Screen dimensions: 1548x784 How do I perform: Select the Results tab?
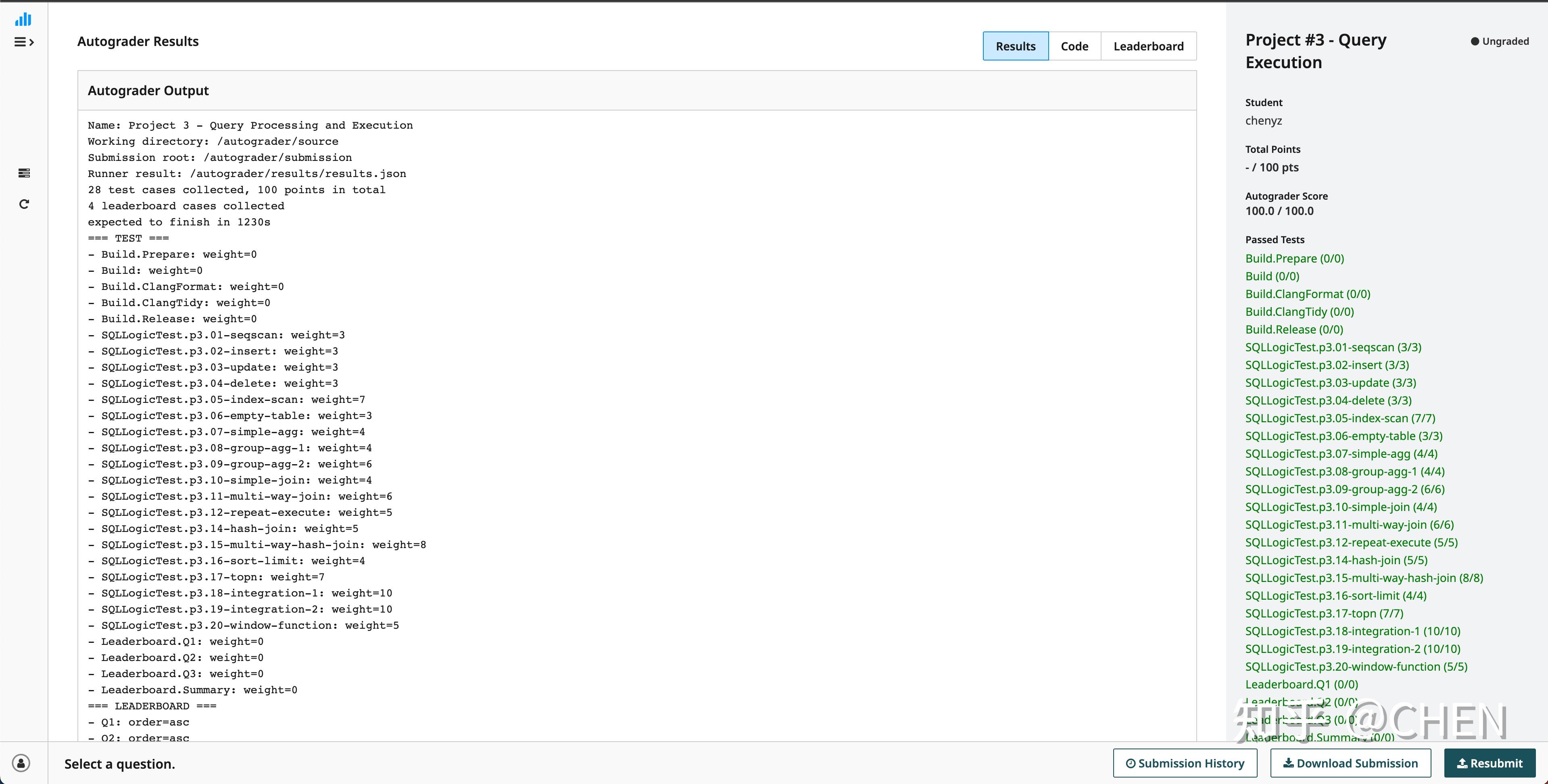(x=1016, y=46)
